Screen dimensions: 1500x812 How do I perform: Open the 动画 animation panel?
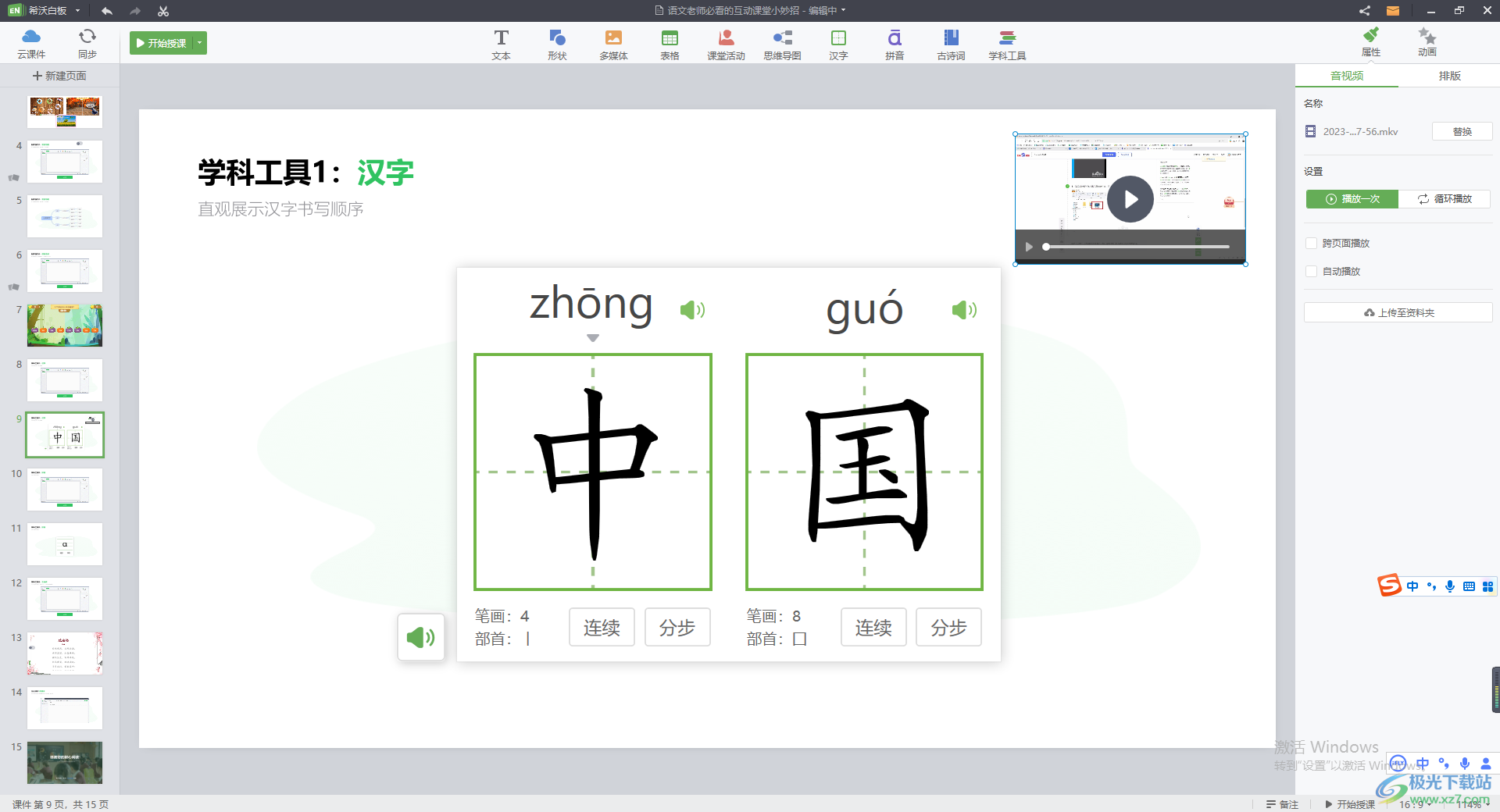coord(1427,42)
